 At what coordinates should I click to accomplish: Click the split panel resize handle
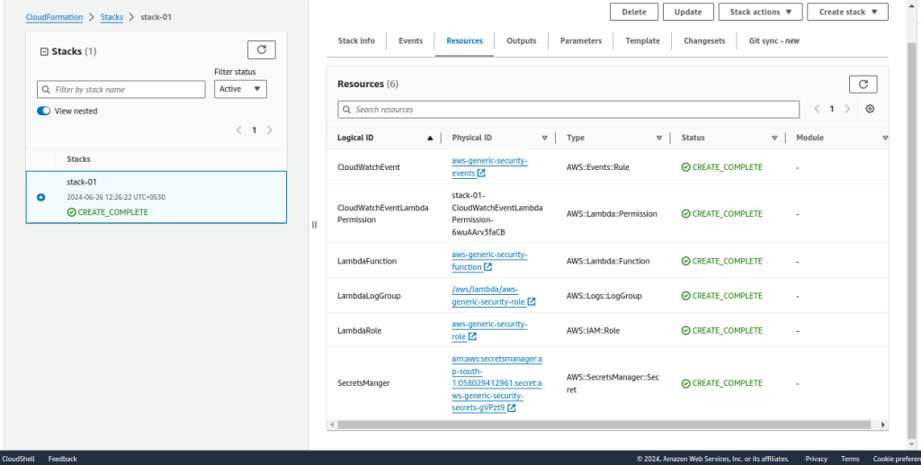(x=314, y=225)
